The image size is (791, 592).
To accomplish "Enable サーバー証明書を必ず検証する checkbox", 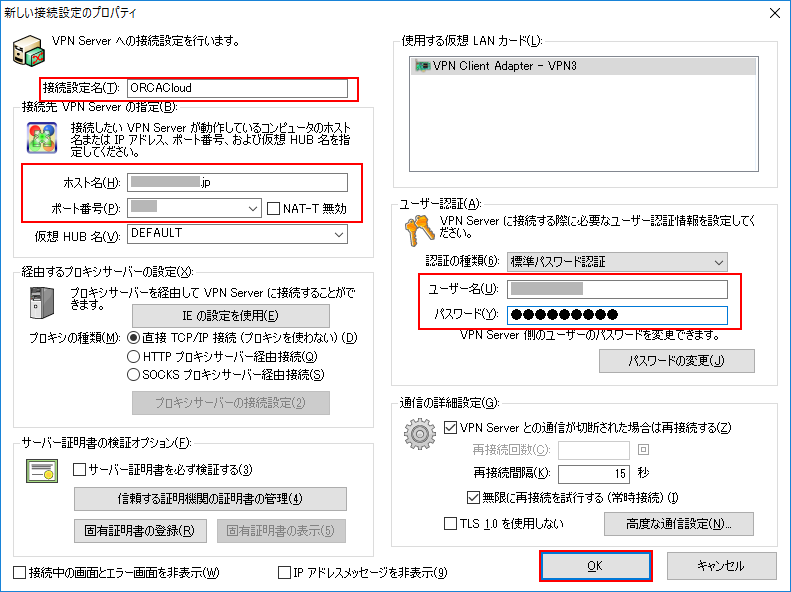I will (x=79, y=469).
